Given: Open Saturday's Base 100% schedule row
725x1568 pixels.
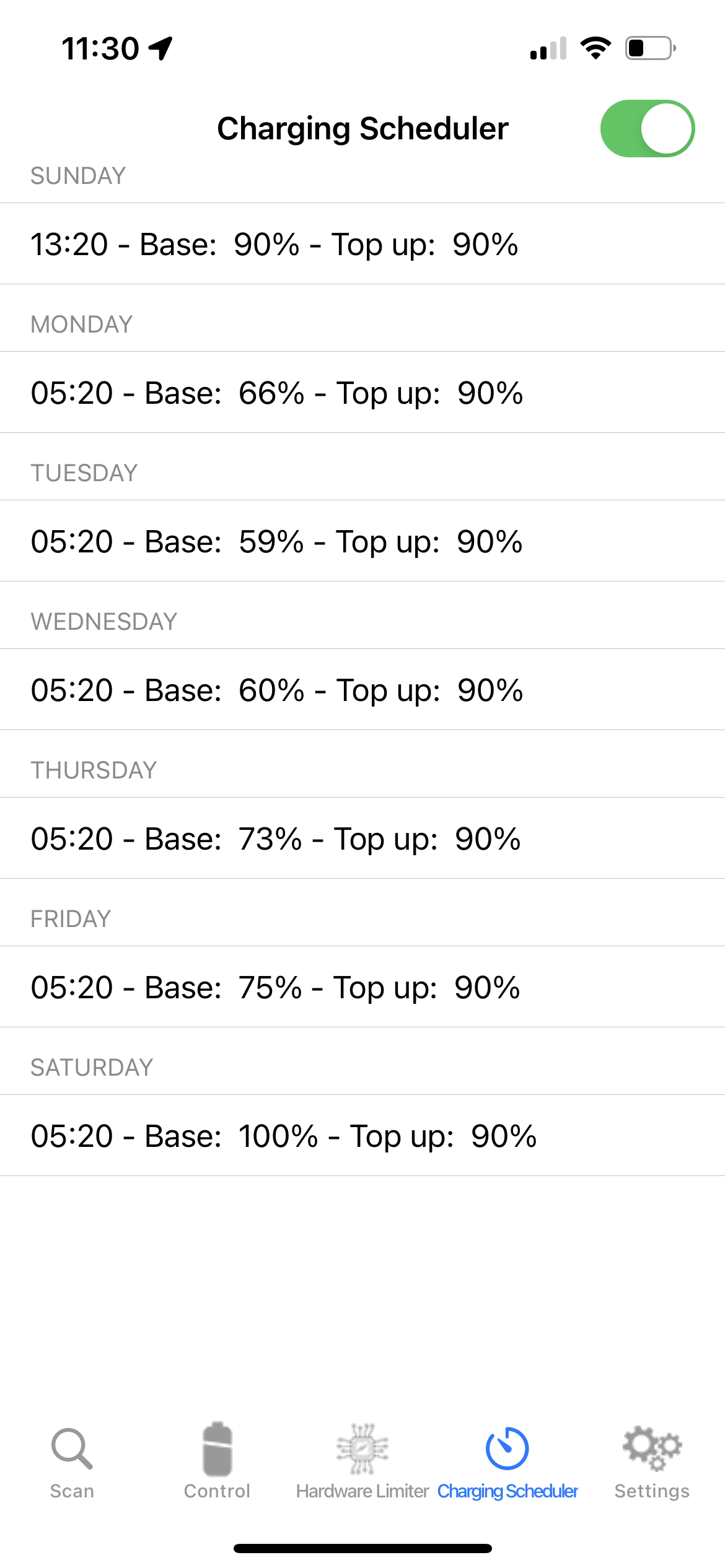Looking at the screenshot, I should coord(362,1136).
